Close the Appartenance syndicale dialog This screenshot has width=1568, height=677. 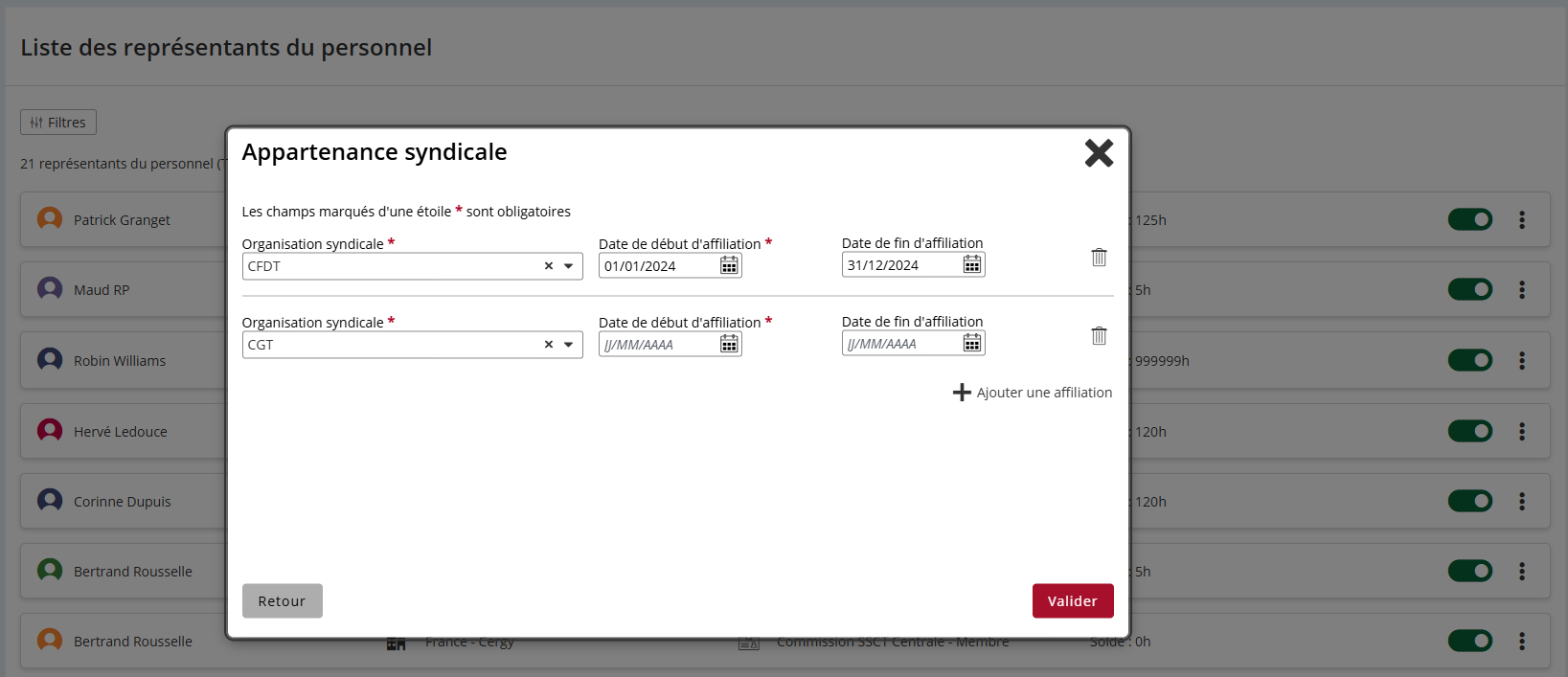coord(1099,153)
